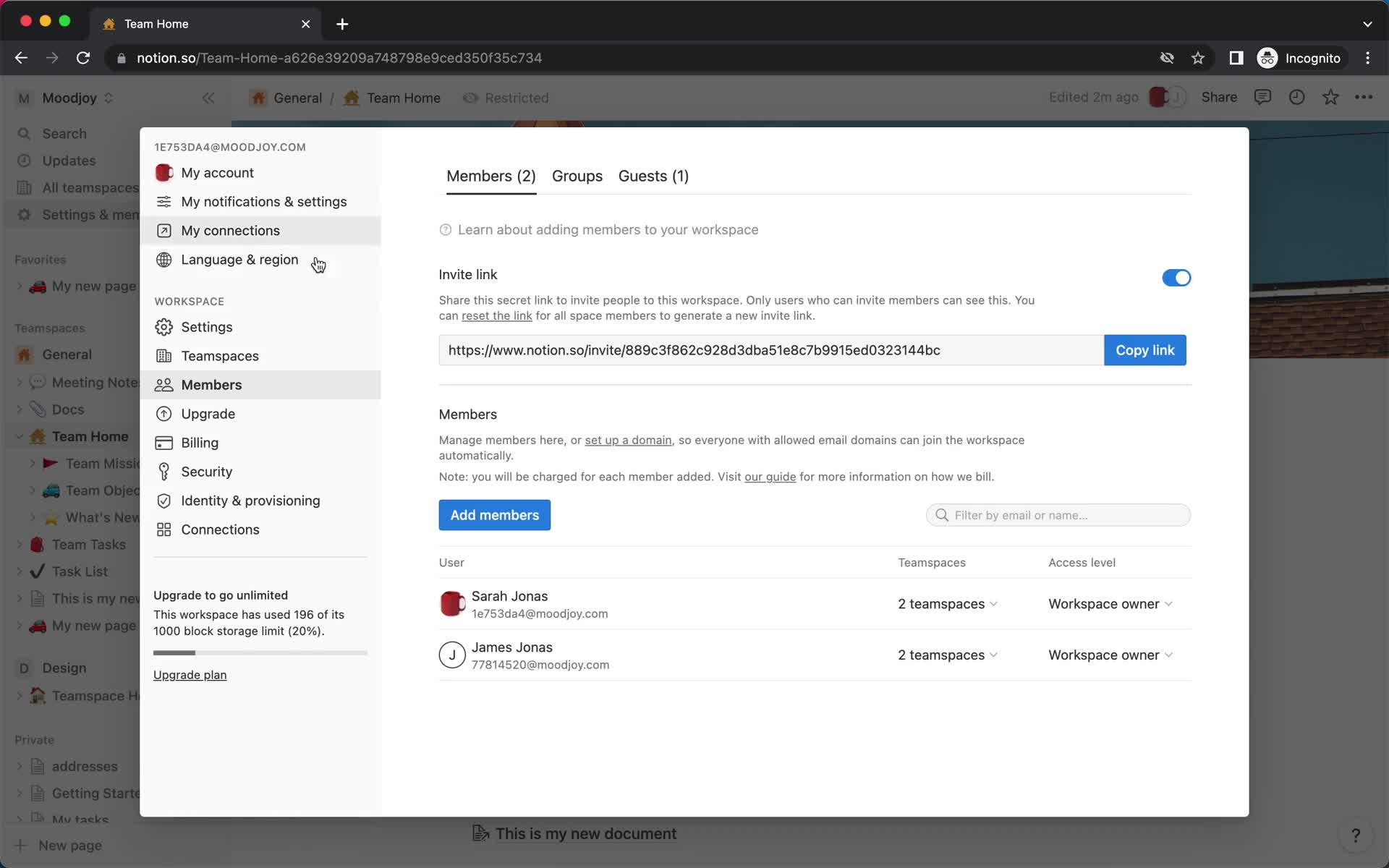This screenshot has width=1389, height=868.
Task: Open the our guide billing link
Action: pos(770,477)
